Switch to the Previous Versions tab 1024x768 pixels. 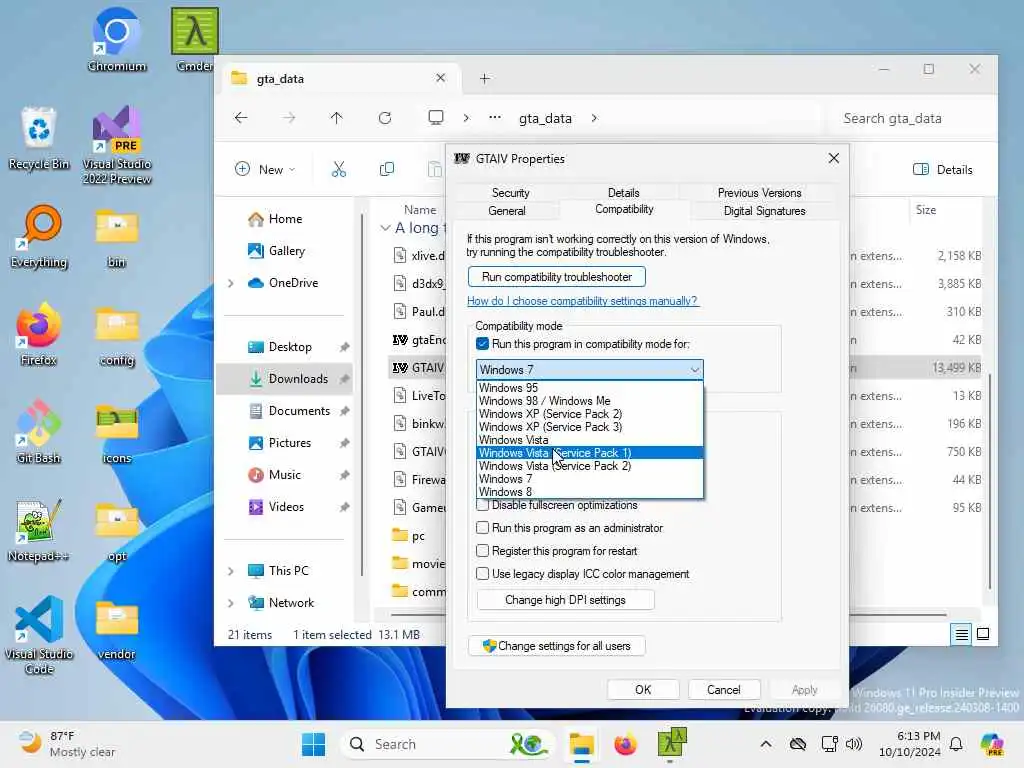click(760, 193)
